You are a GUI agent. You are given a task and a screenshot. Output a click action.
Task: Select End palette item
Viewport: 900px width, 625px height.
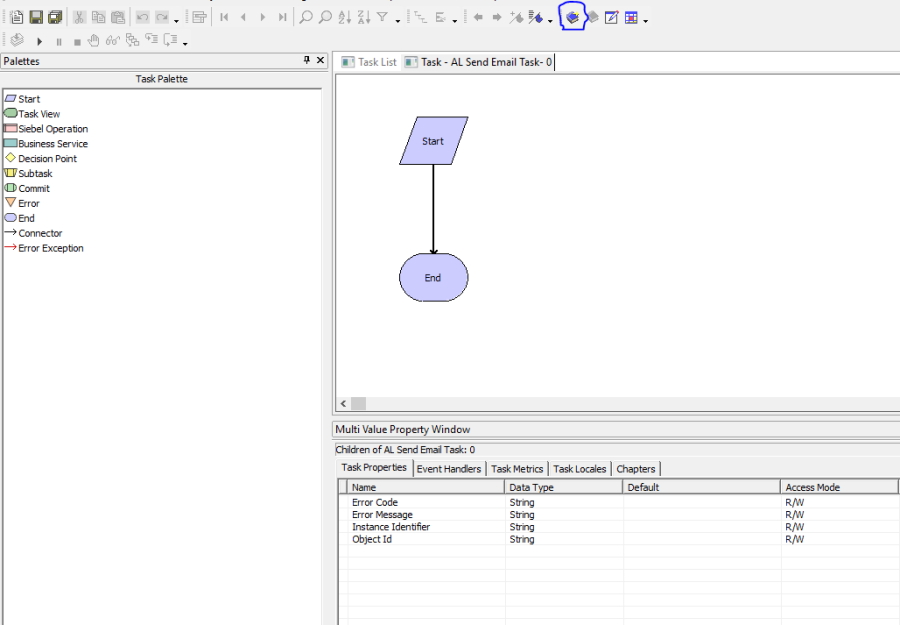point(20,218)
